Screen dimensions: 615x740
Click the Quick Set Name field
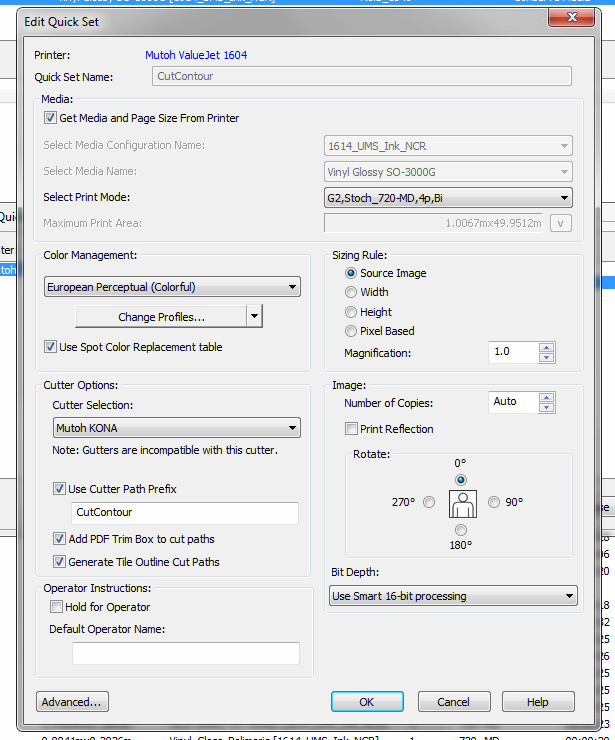pyautogui.click(x=362, y=76)
